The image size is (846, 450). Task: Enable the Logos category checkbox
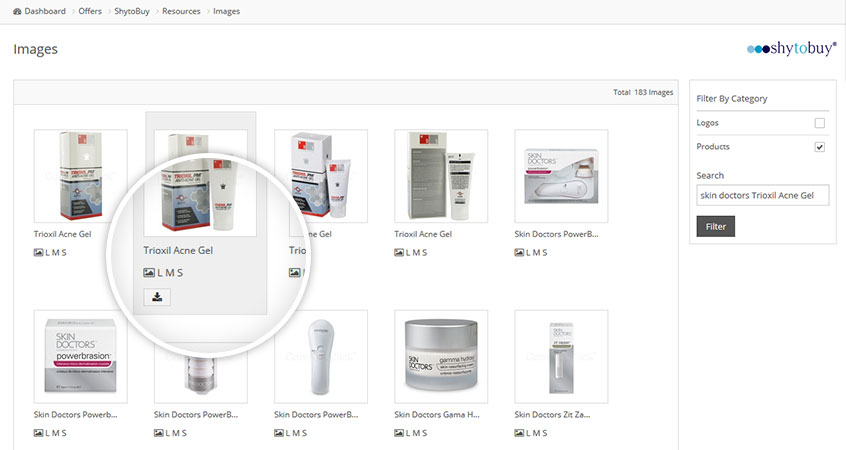pos(820,123)
